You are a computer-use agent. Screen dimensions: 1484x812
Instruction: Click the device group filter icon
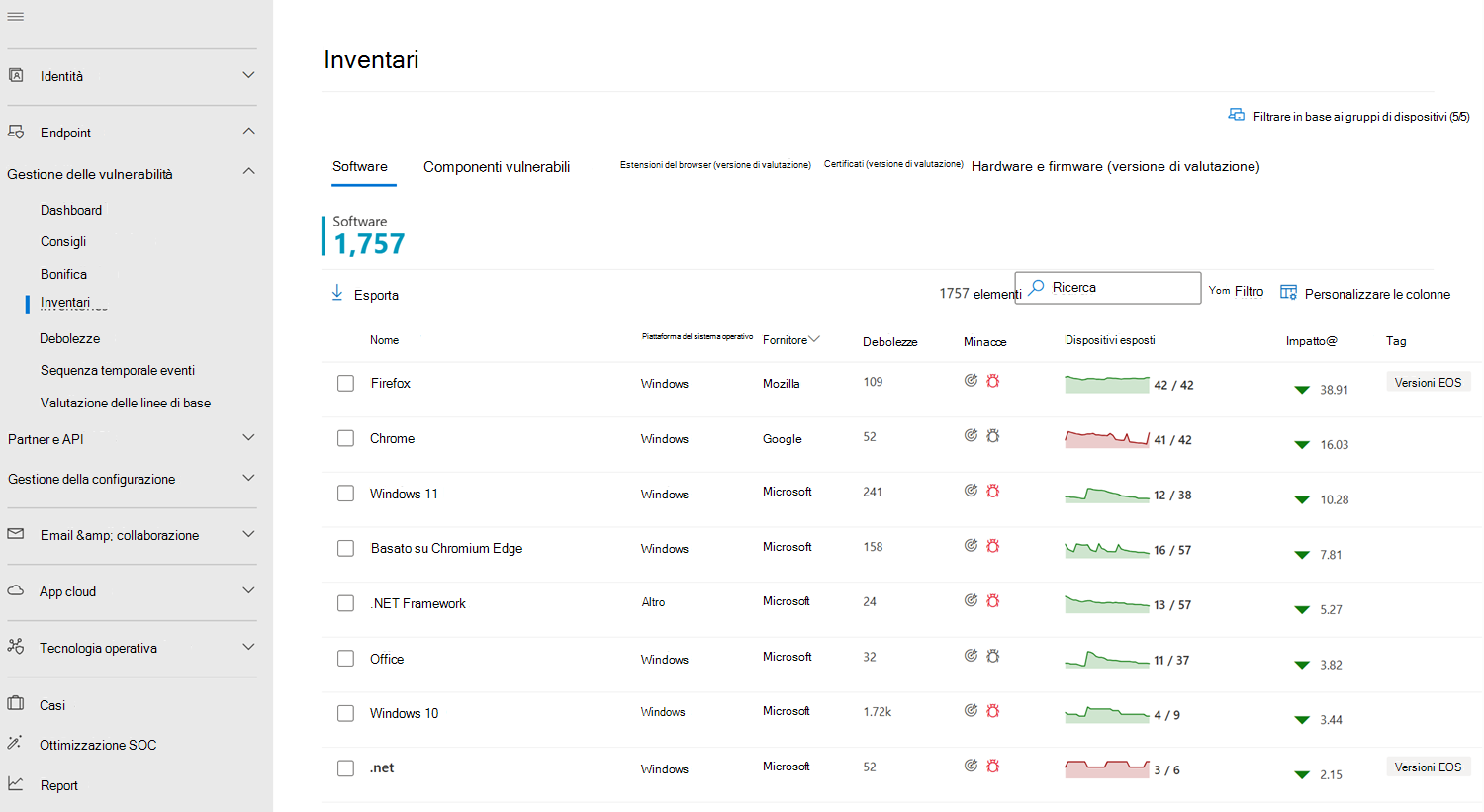pos(1237,115)
